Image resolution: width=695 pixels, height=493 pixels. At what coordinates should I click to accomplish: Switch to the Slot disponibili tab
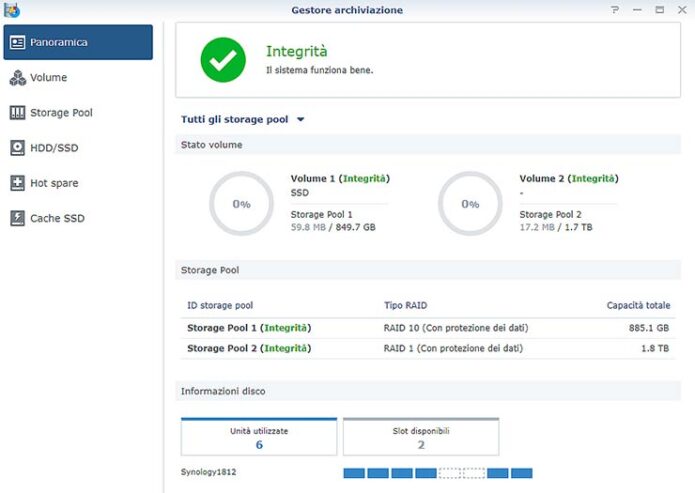(420, 437)
